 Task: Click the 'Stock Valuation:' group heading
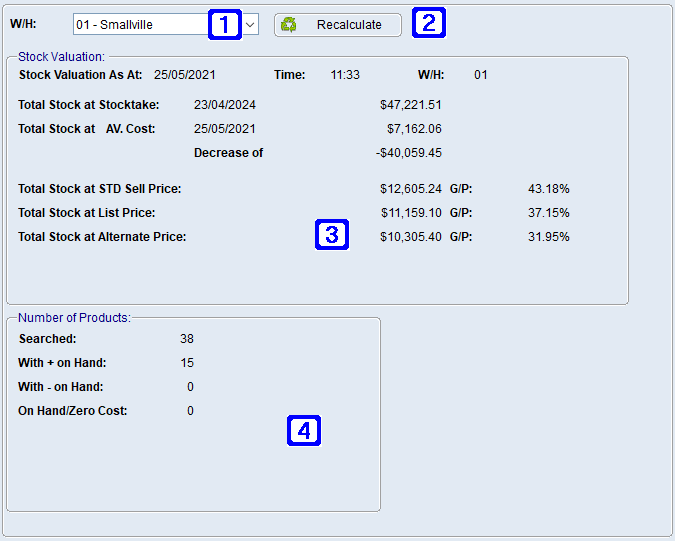pyautogui.click(x=62, y=57)
